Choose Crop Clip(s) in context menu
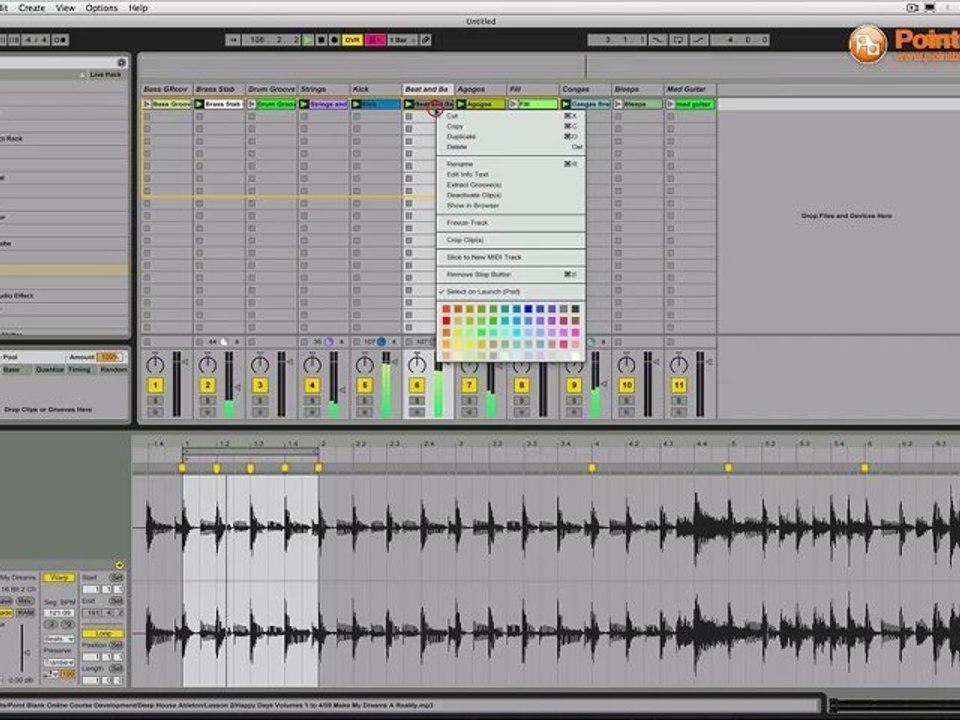This screenshot has height=720, width=960. 511,240
